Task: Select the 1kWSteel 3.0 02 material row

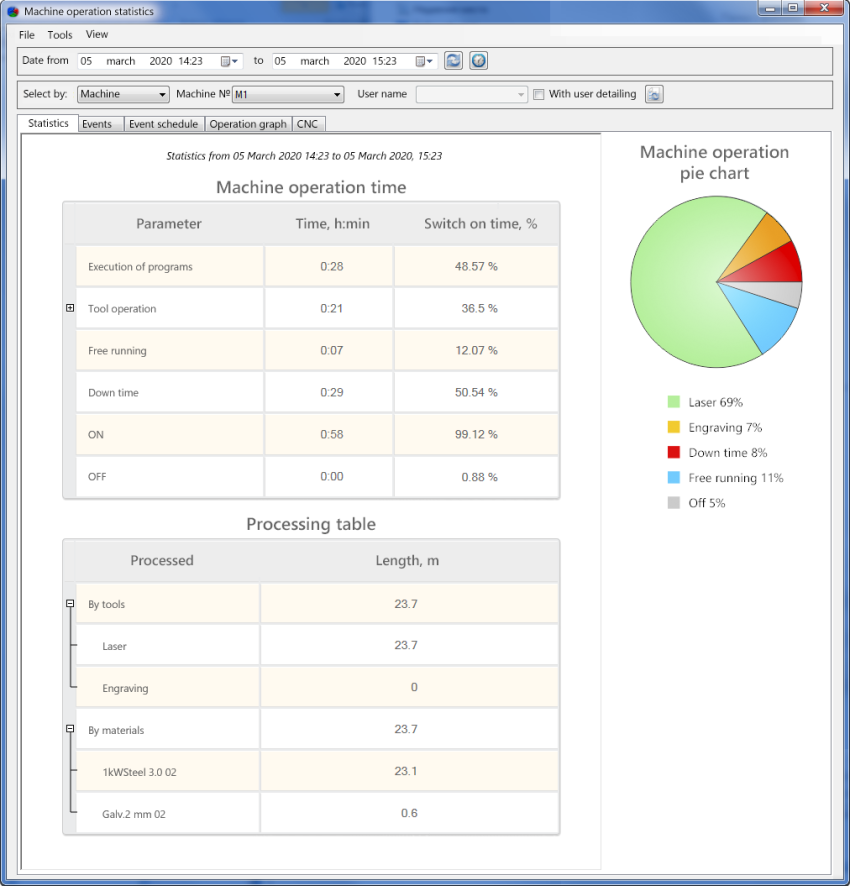Action: pyautogui.click(x=317, y=771)
